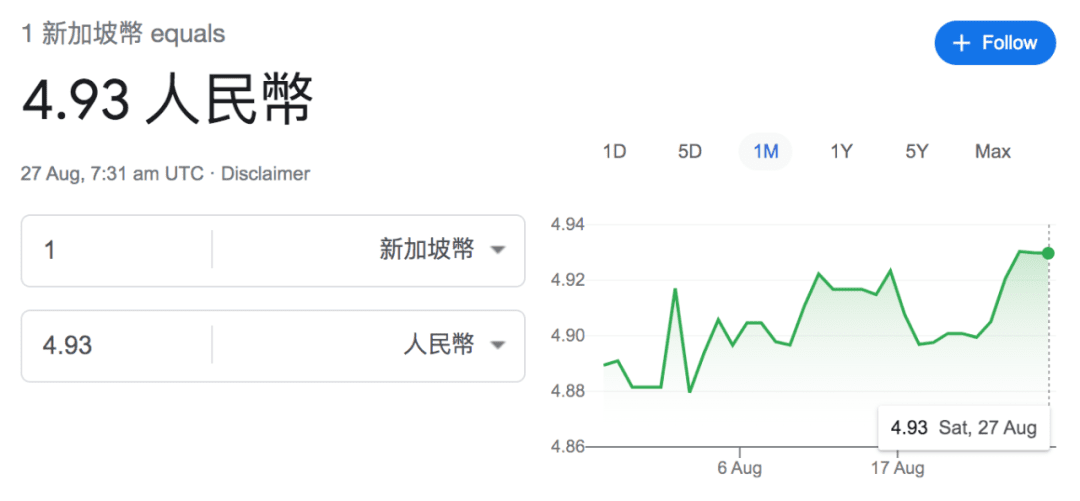This screenshot has width=1080, height=501.
Task: Select the active 1M range tab
Action: [765, 152]
